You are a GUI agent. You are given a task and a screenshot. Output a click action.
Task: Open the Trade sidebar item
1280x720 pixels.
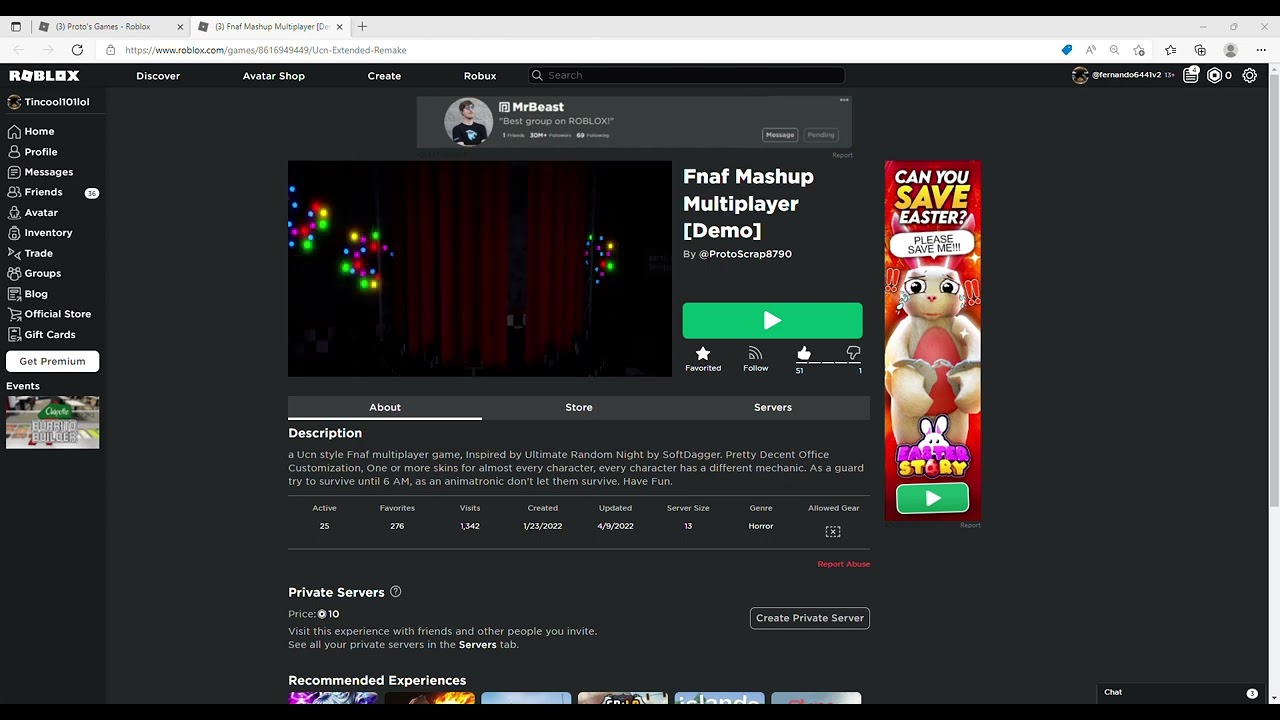coord(38,254)
